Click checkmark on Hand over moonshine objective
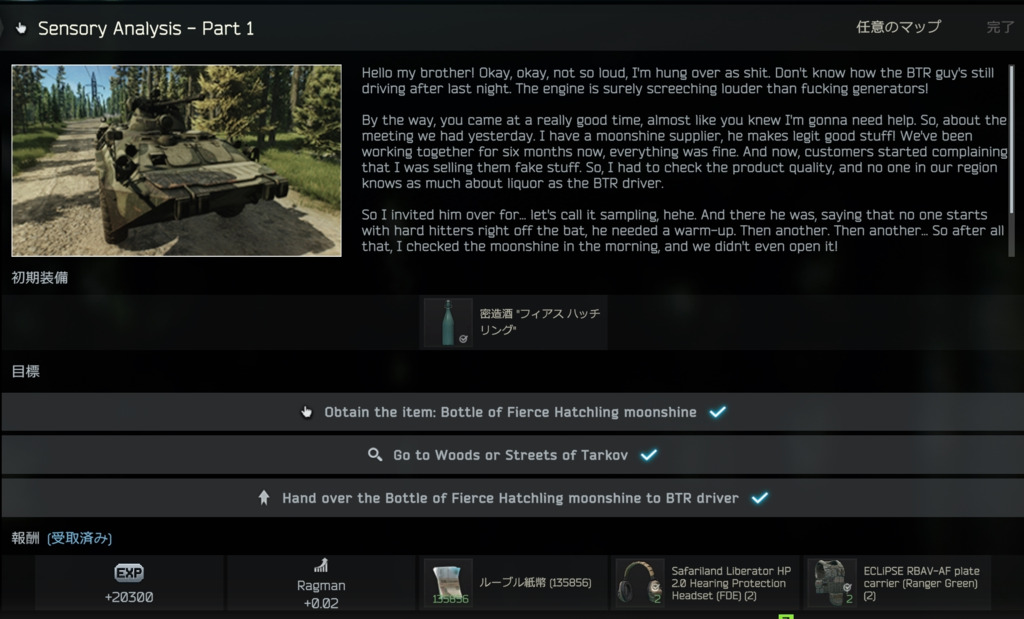 [x=760, y=498]
